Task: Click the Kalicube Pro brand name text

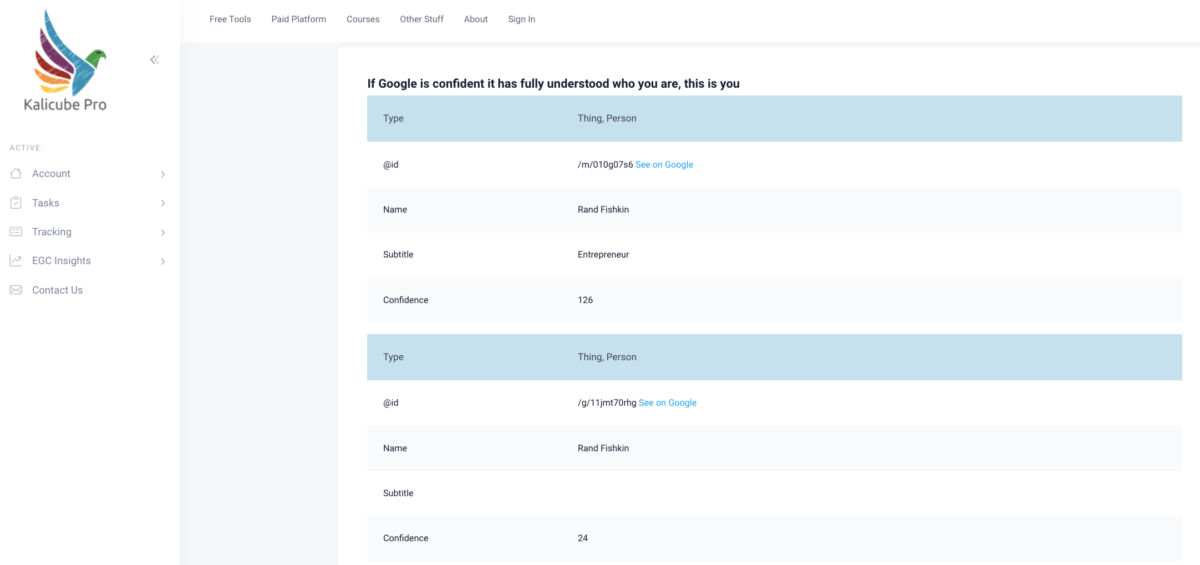Action: tap(65, 104)
